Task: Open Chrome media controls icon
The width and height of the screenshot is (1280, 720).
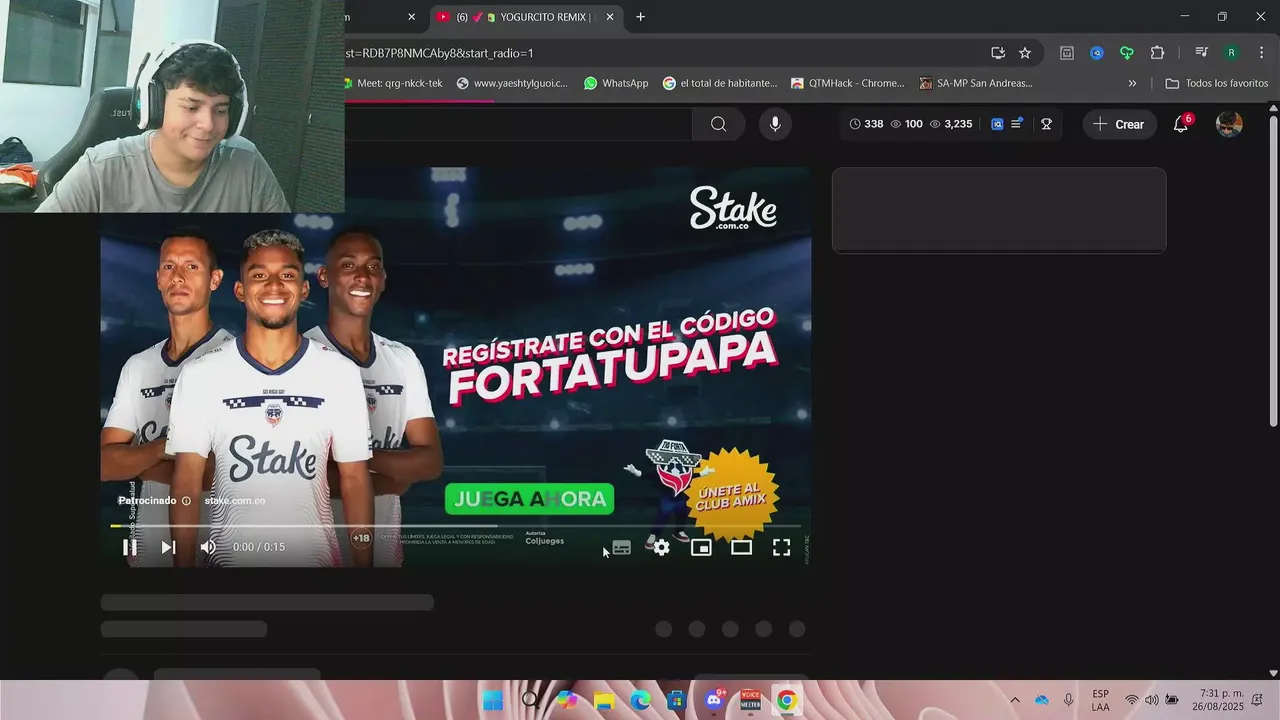Action: 1202,53
